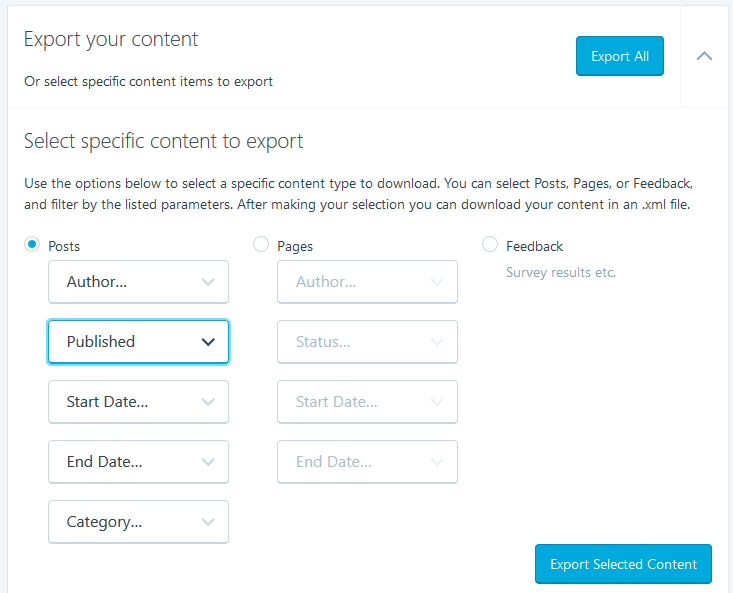The width and height of the screenshot is (733, 593).
Task: Open the Posts Author dropdown
Action: click(x=138, y=282)
